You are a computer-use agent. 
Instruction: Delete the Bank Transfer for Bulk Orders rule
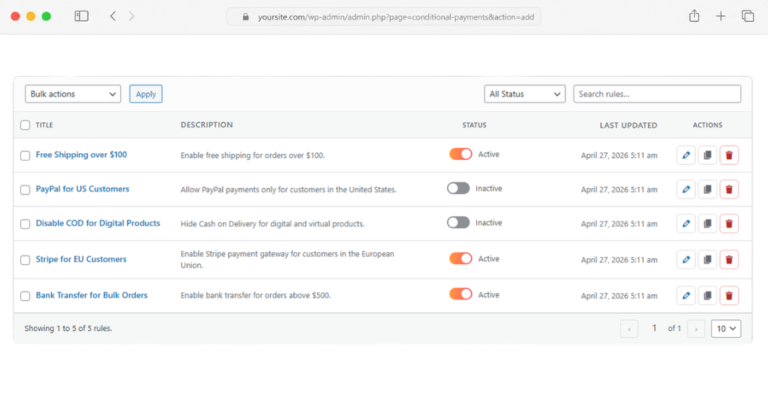coord(729,296)
